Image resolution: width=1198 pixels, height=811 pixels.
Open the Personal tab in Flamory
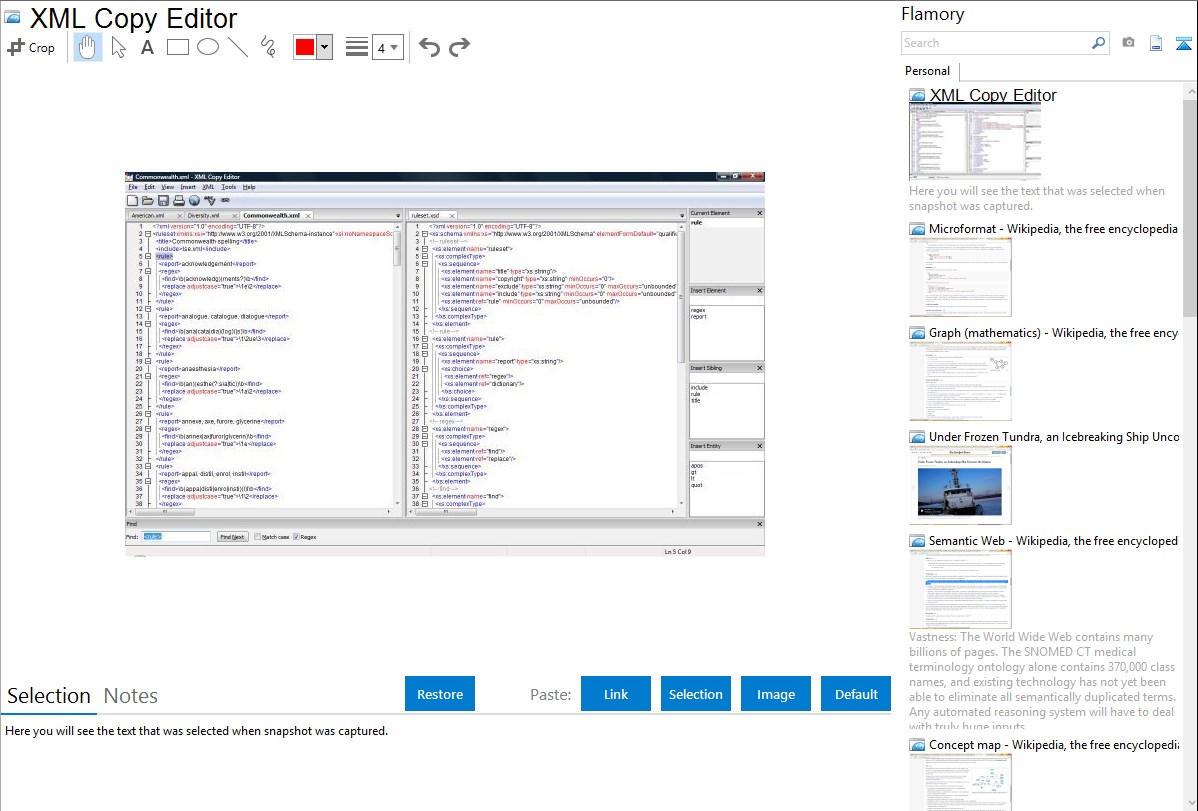pyautogui.click(x=927, y=71)
